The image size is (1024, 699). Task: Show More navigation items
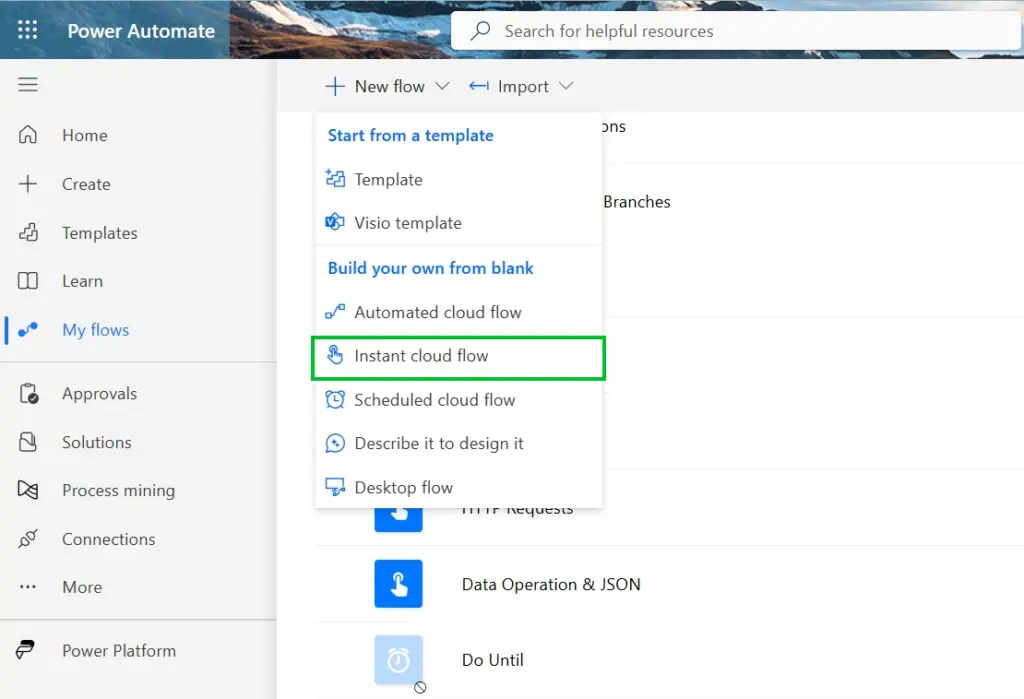[x=82, y=587]
